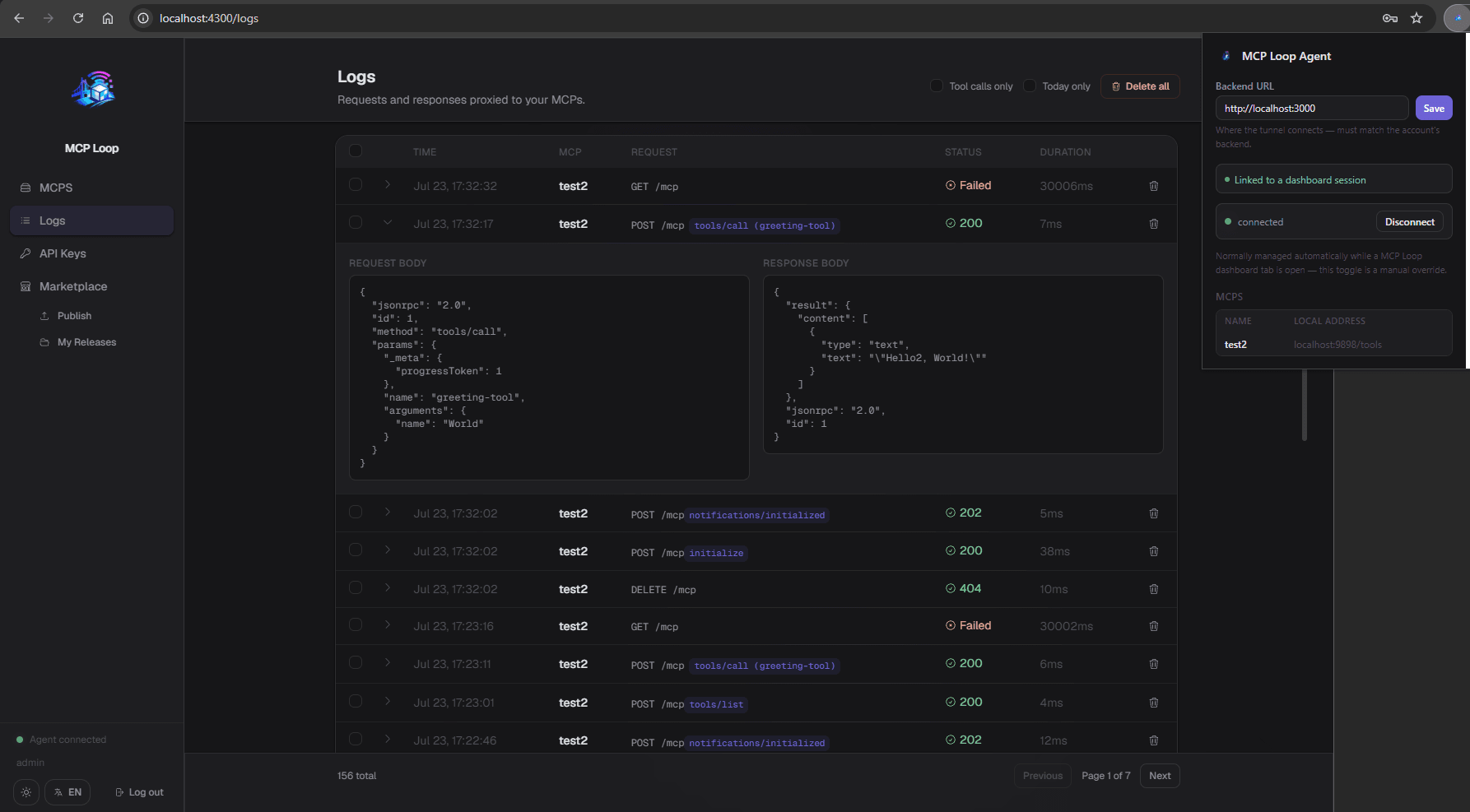Click the browser home icon
1470x812 pixels.
[108, 18]
